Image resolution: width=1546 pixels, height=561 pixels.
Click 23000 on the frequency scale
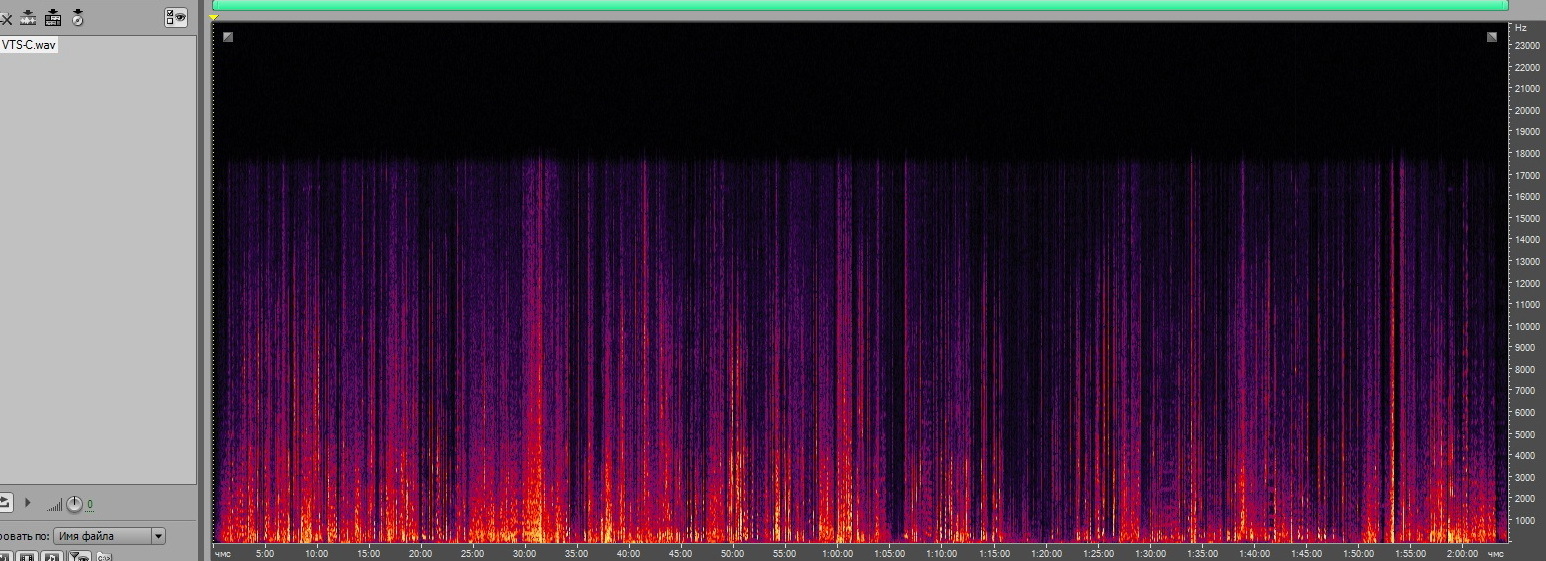1526,46
